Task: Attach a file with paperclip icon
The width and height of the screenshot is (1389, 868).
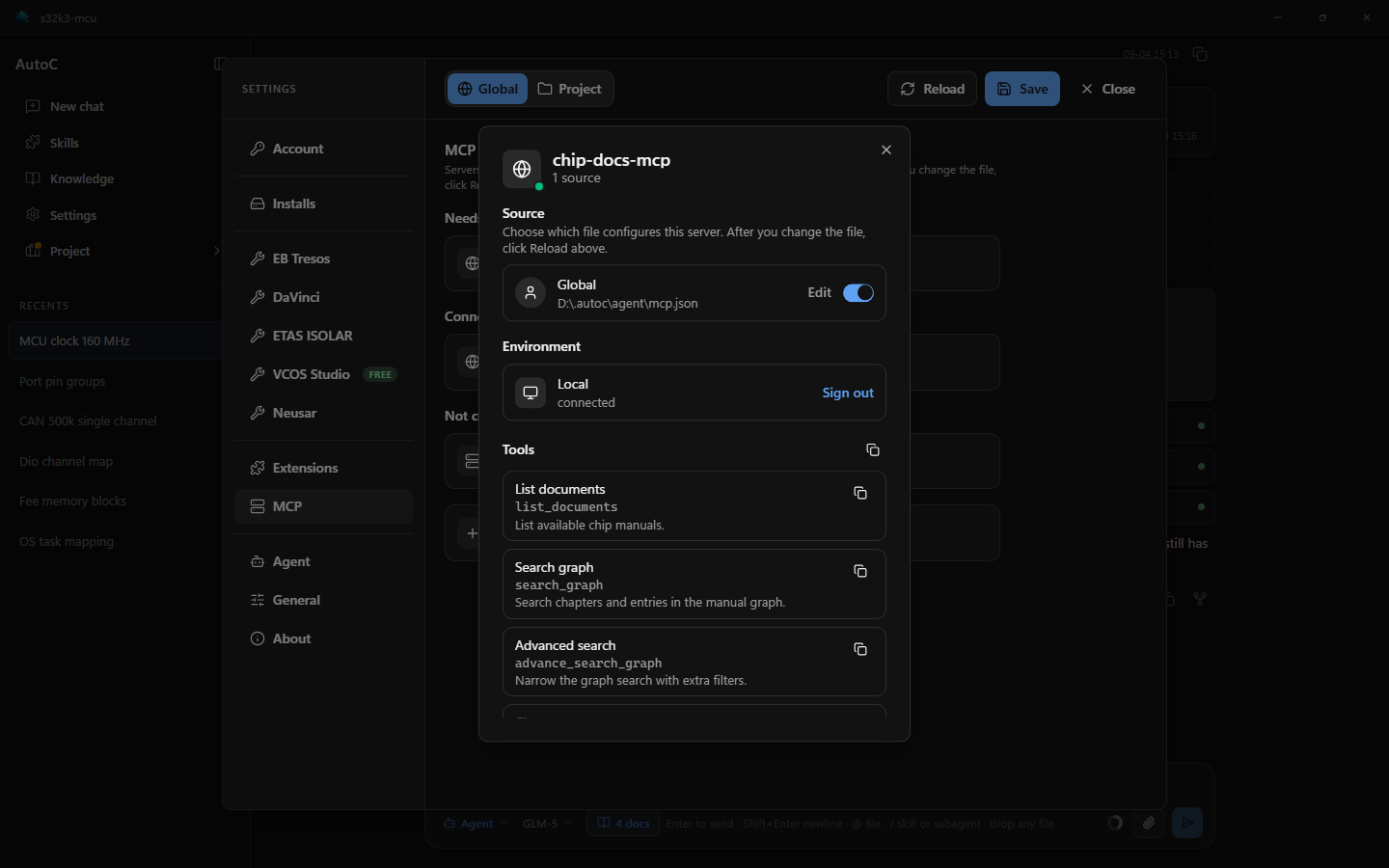Action: pyautogui.click(x=1148, y=823)
